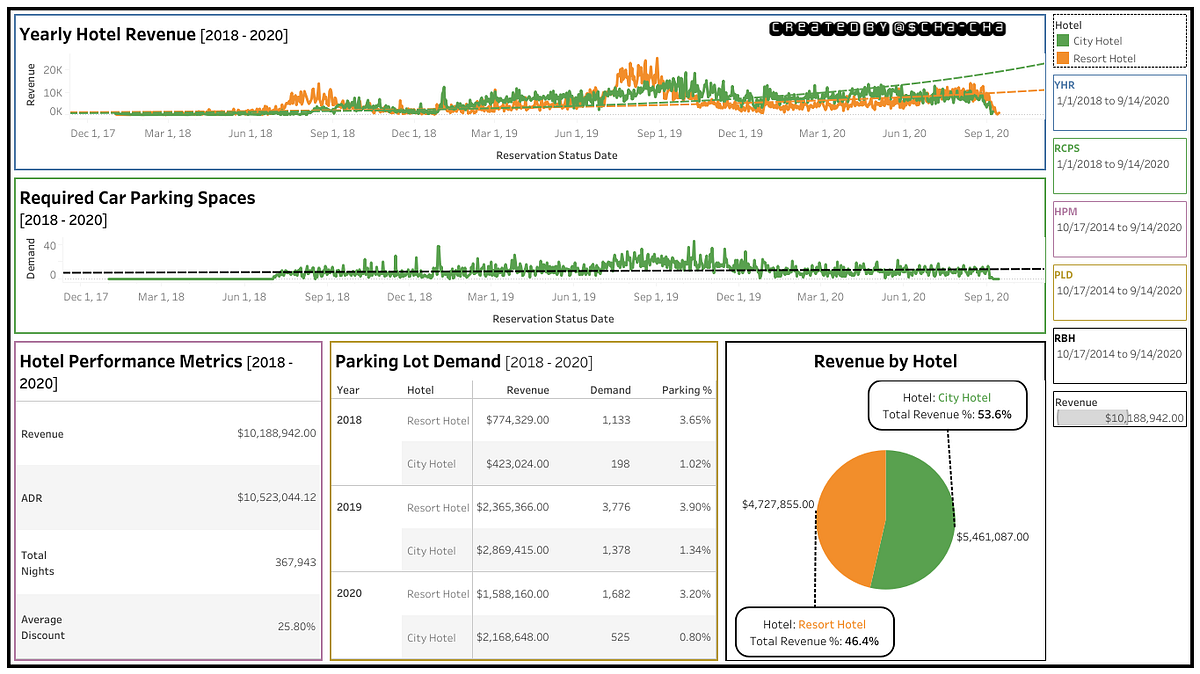This screenshot has width=1200, height=674.
Task: Click the Yearly Hotel Revenue chart title
Action: point(105,33)
